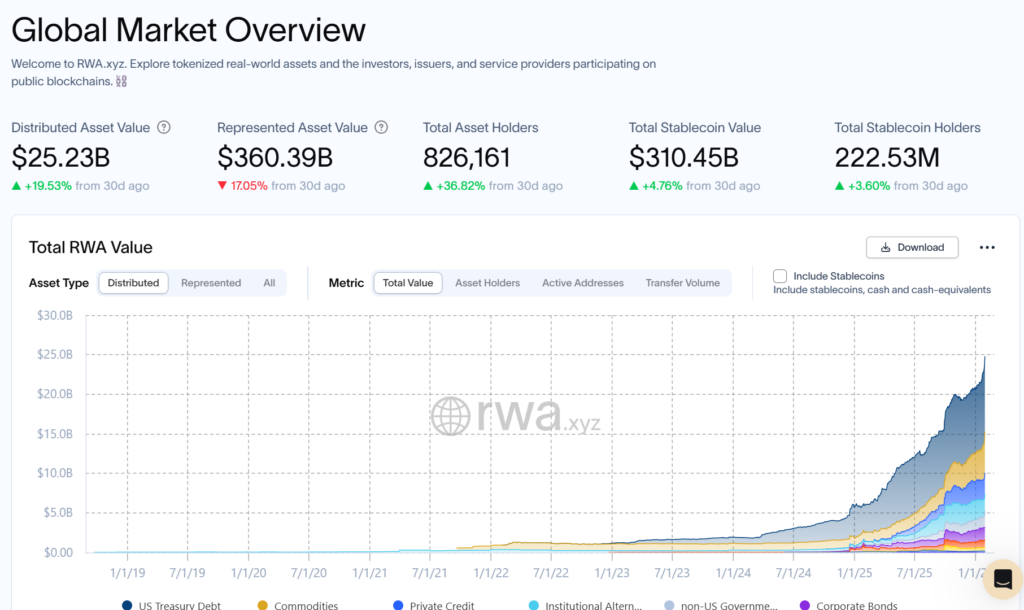Click the chain link emoji after 'public blockchains'

click(x=121, y=82)
